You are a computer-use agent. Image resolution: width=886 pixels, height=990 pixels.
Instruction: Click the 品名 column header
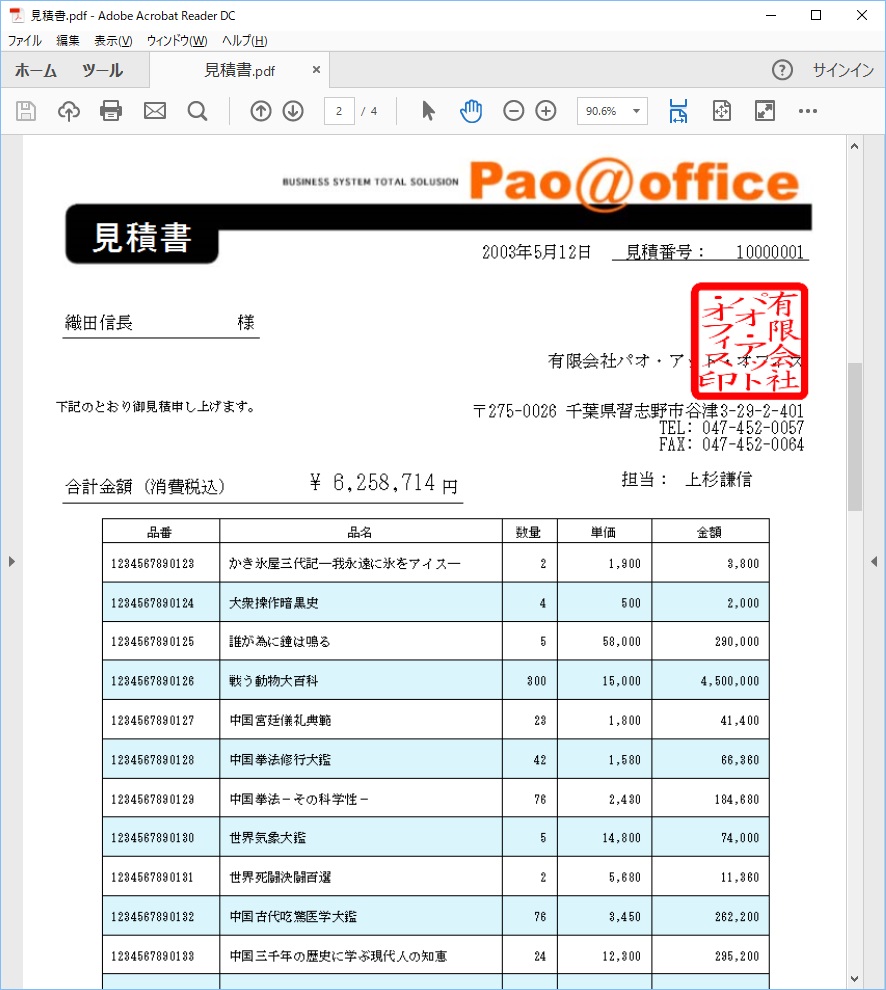(x=360, y=532)
